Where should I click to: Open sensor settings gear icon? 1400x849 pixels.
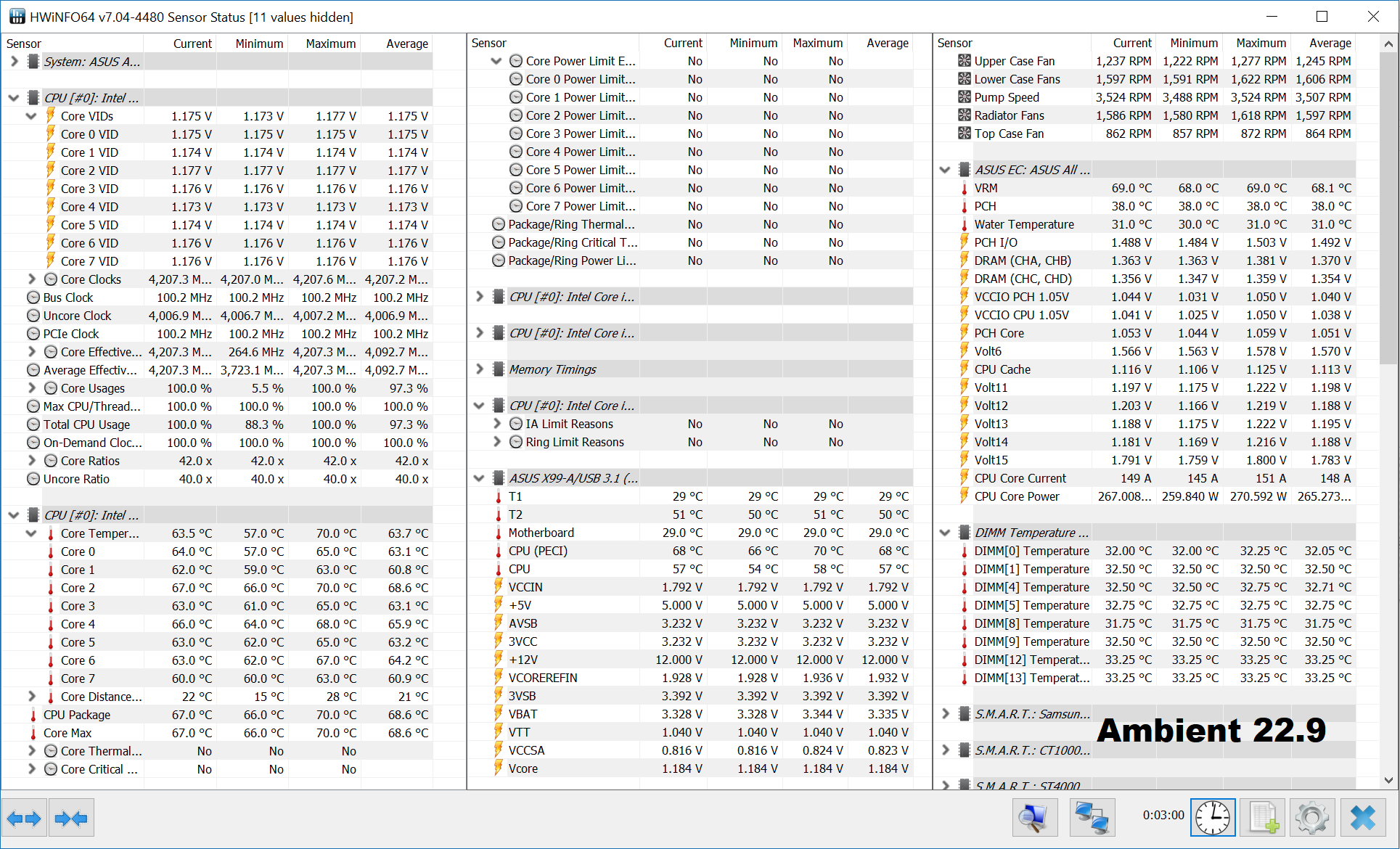pyautogui.click(x=1311, y=818)
